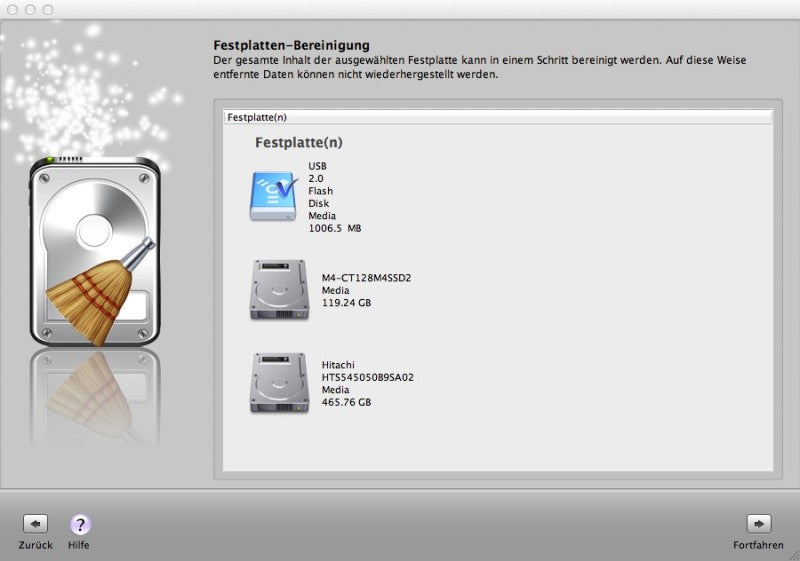
Task: Go back with the Zurück arrow button
Action: coord(35,524)
